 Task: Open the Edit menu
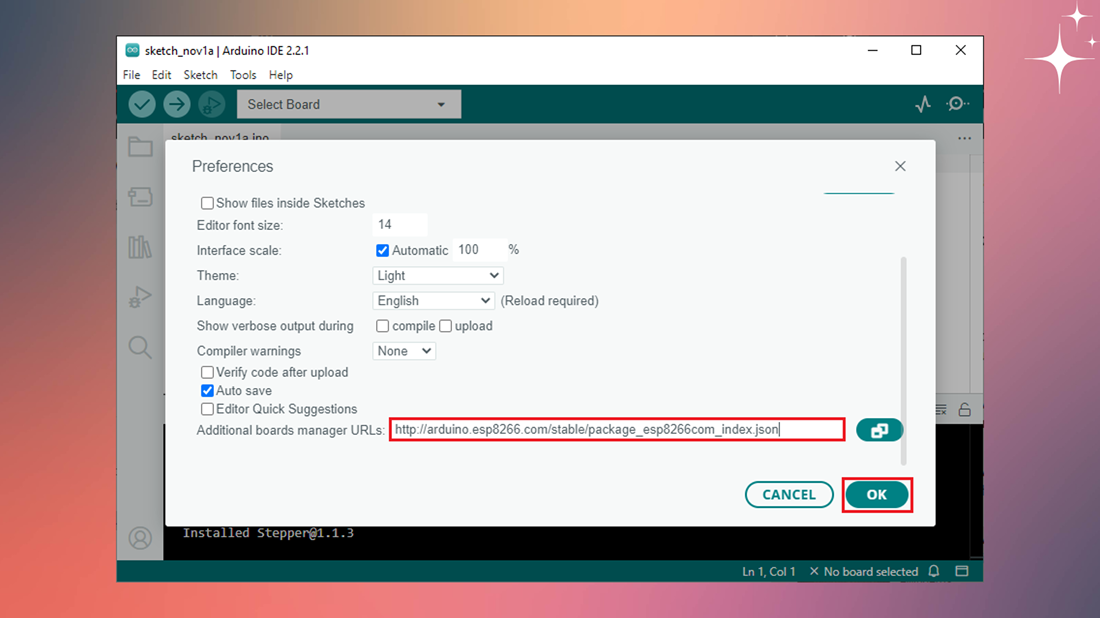(161, 75)
